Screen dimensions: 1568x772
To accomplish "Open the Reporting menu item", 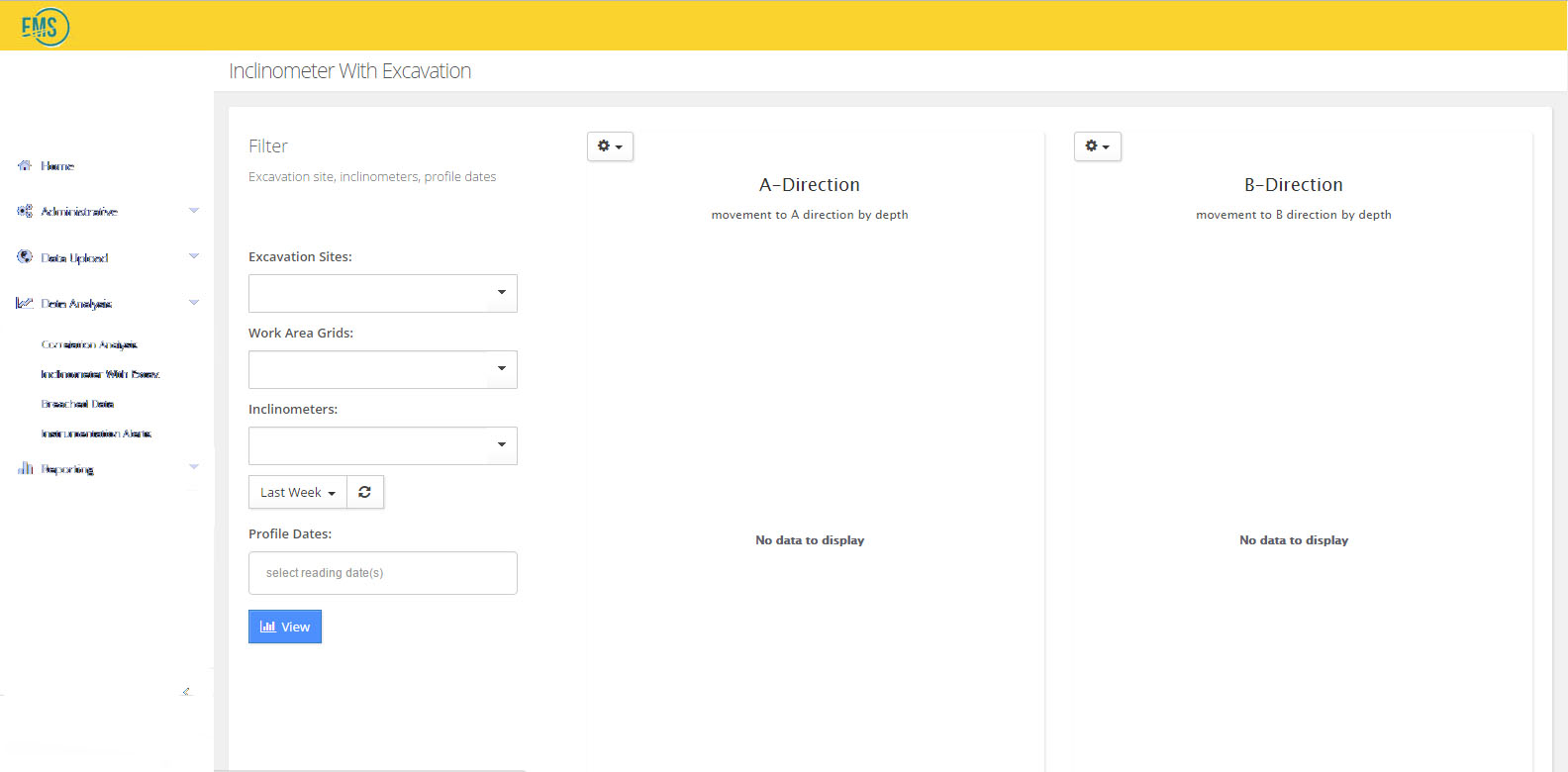I will click(x=67, y=469).
